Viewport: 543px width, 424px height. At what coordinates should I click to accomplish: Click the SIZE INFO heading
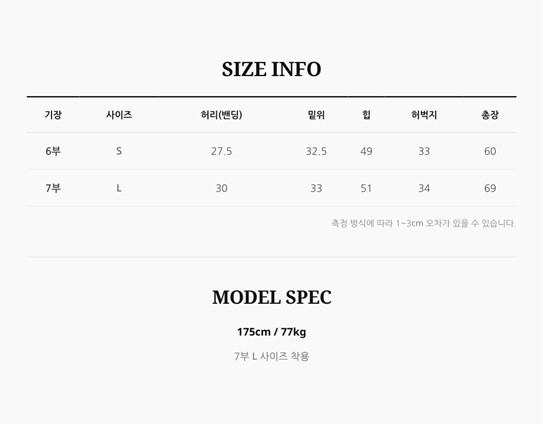click(x=272, y=69)
